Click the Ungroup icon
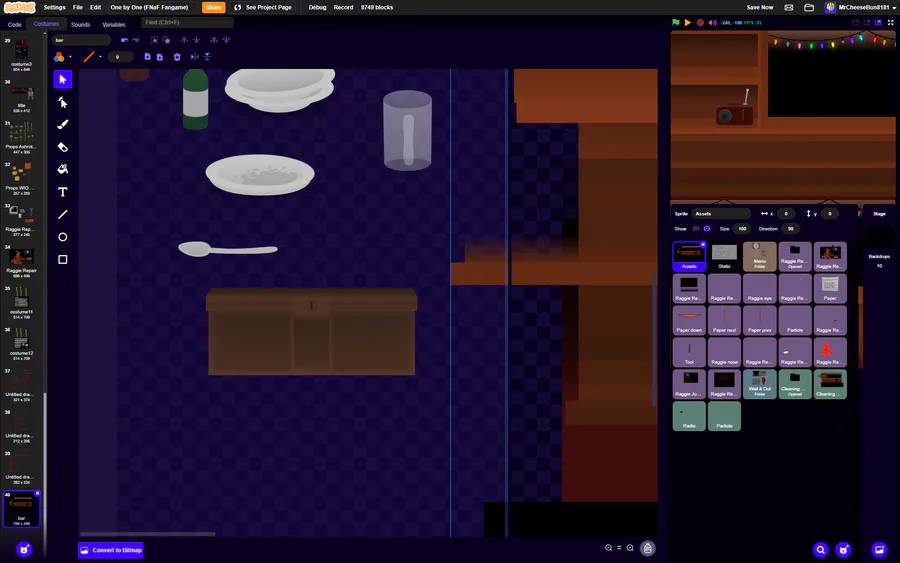Viewport: 900px width, 563px height. point(166,40)
